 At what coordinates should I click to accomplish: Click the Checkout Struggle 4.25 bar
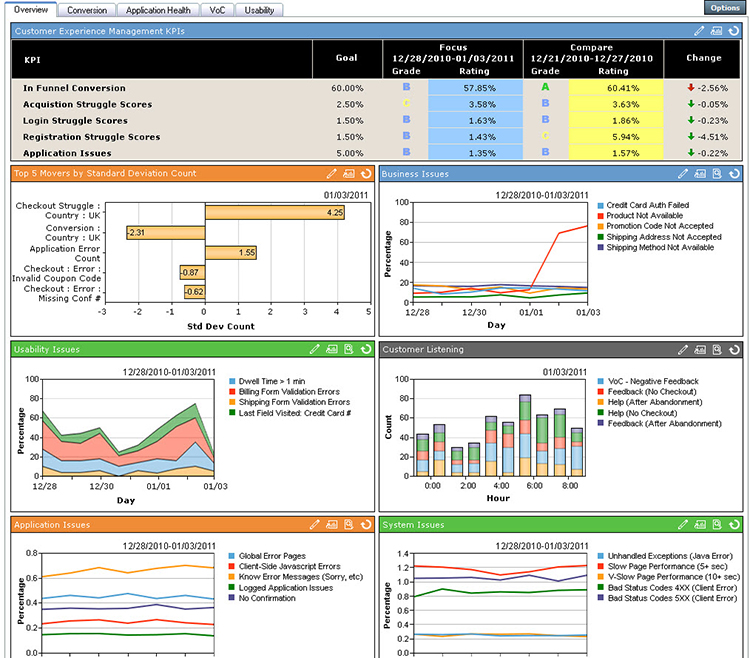point(276,212)
